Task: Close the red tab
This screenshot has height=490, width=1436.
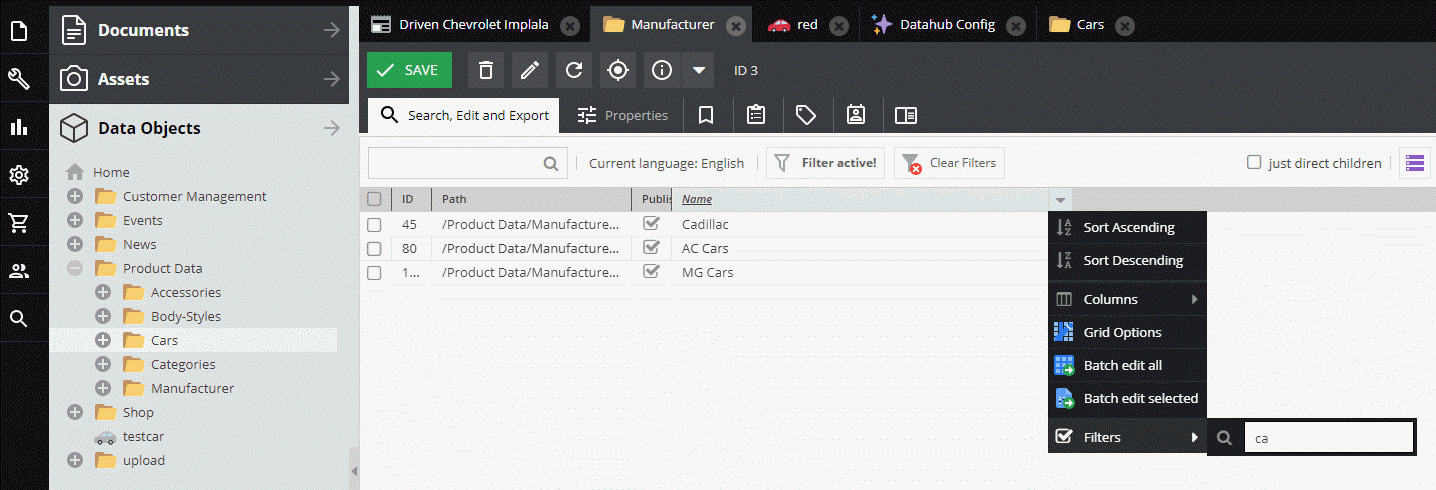Action: (x=839, y=25)
